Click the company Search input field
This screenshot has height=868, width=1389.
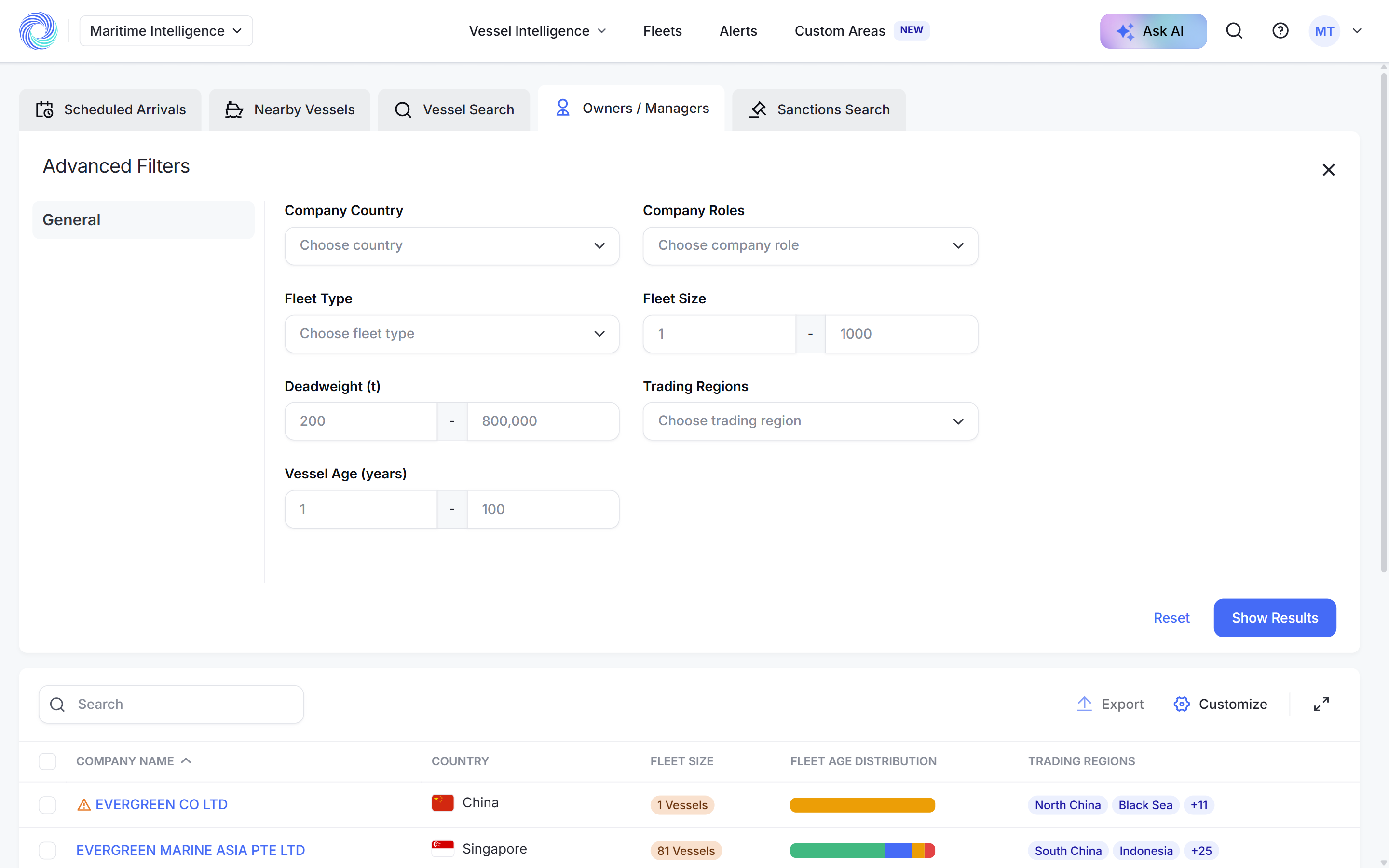[x=171, y=704]
